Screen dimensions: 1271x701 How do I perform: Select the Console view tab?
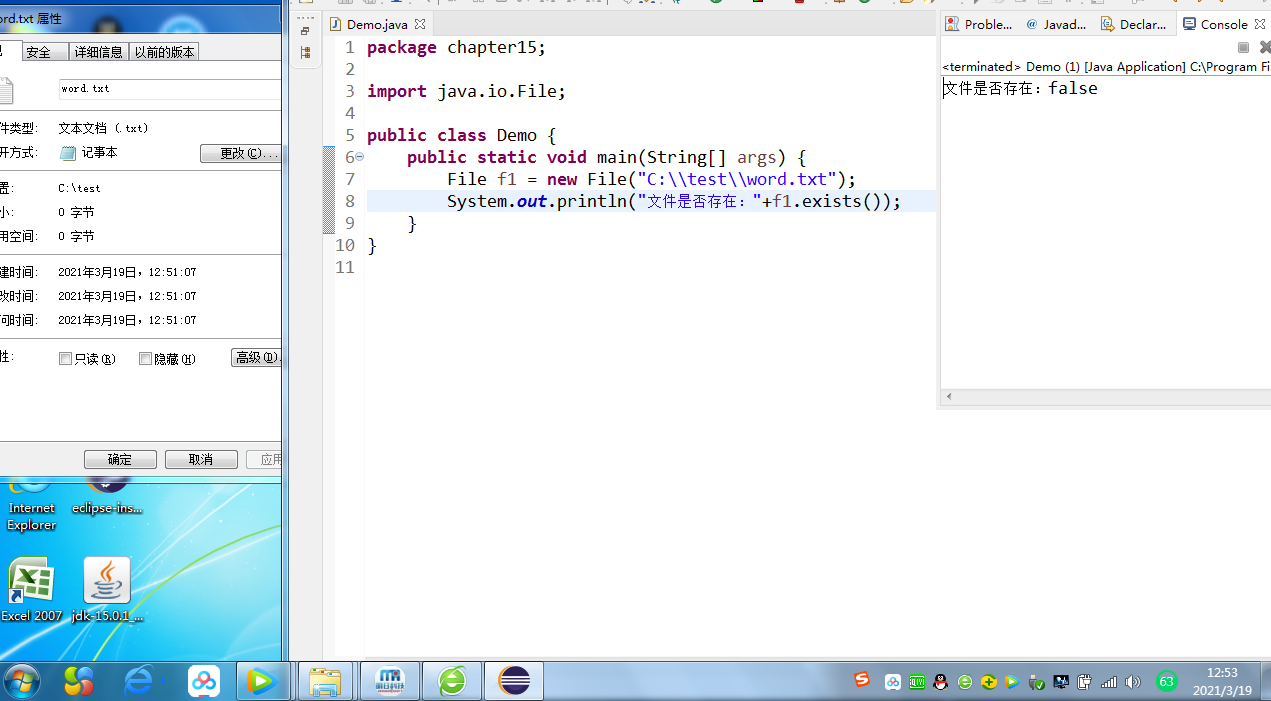click(1224, 24)
